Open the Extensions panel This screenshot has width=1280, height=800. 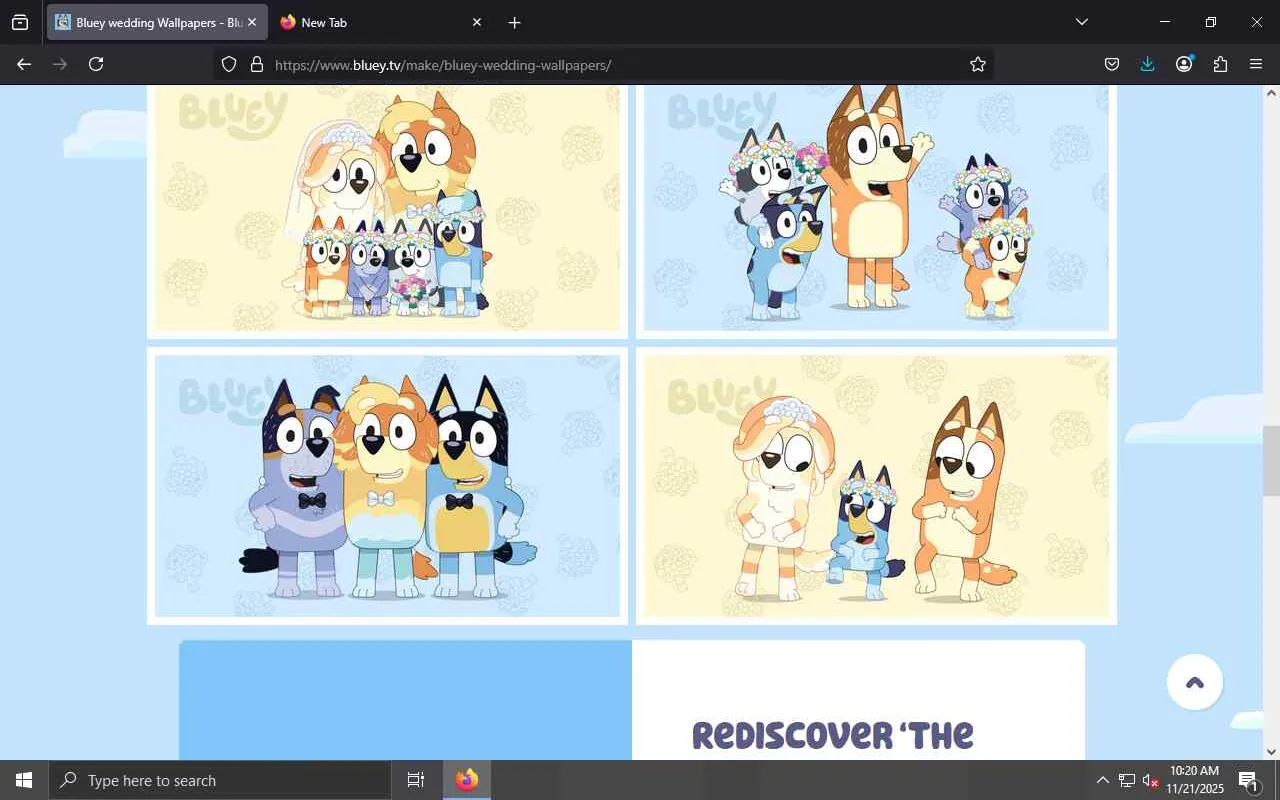(x=1220, y=64)
